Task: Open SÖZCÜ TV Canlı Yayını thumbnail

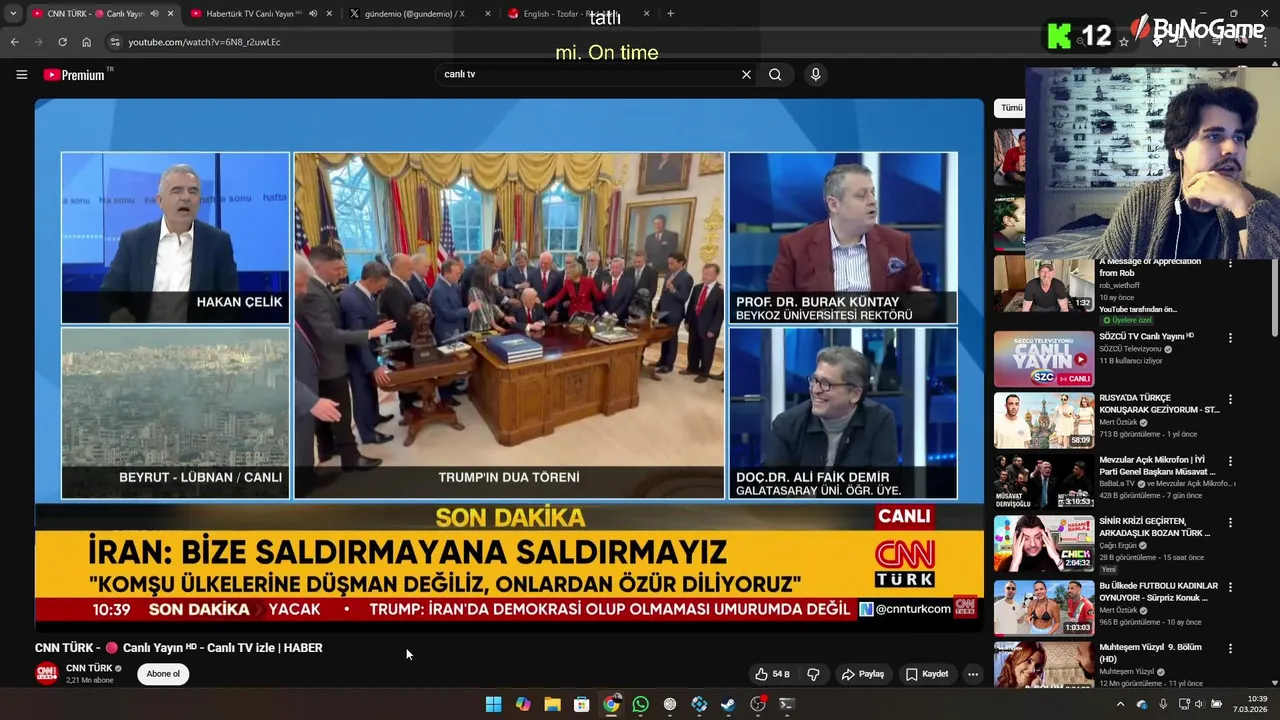Action: click(1044, 358)
